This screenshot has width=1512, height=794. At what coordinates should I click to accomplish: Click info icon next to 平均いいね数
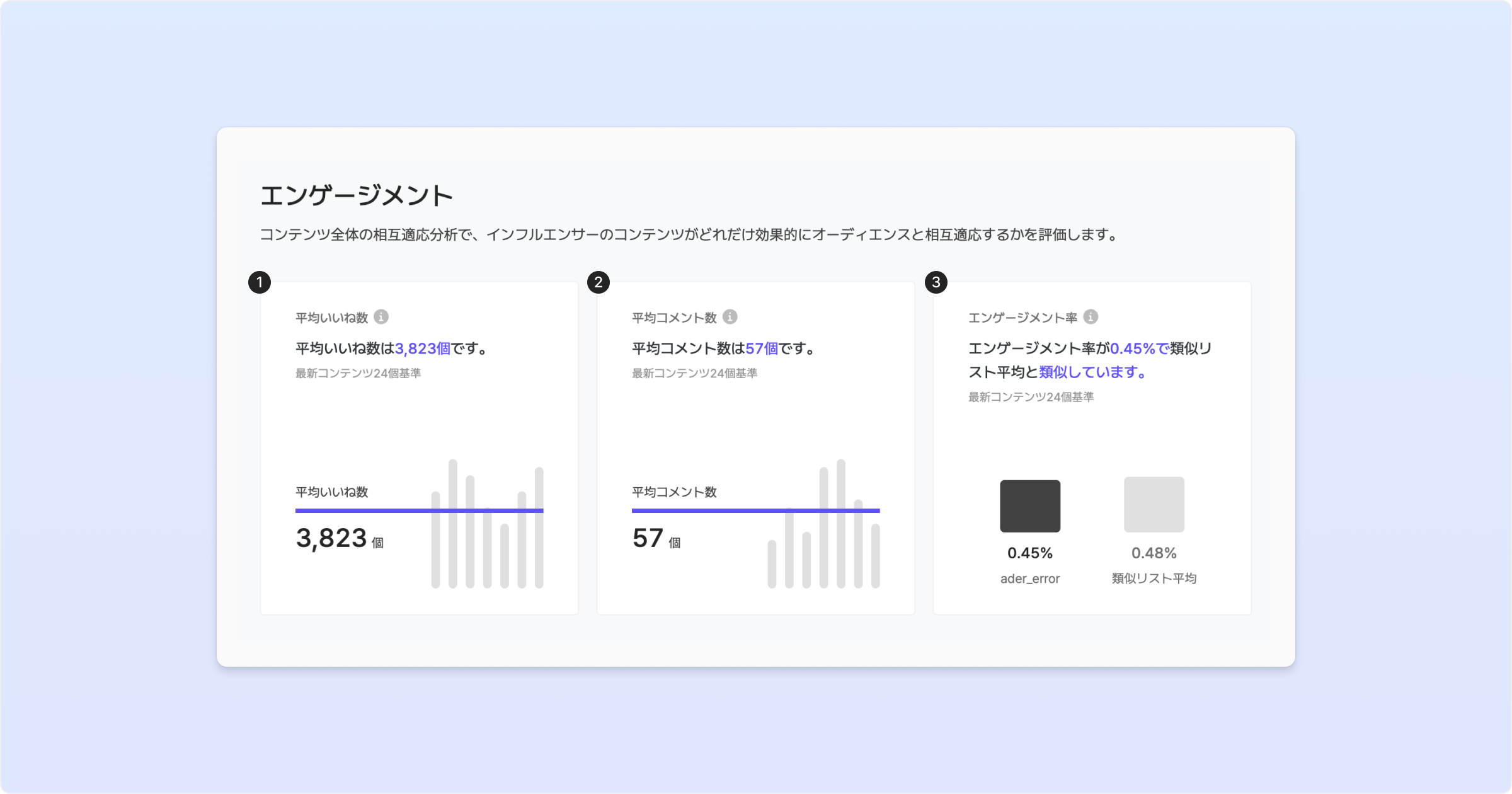(381, 317)
